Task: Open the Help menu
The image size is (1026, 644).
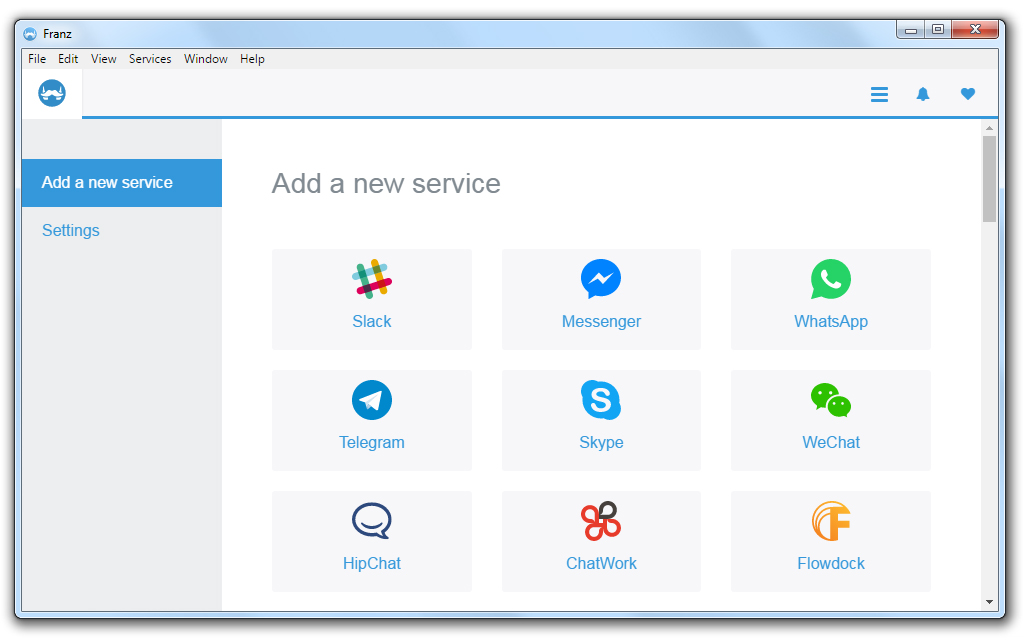Action: coord(252,59)
